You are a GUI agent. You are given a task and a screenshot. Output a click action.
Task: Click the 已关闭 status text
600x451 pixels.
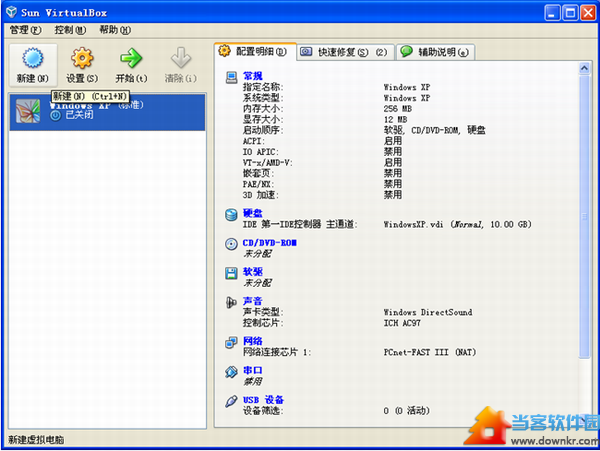point(79,115)
